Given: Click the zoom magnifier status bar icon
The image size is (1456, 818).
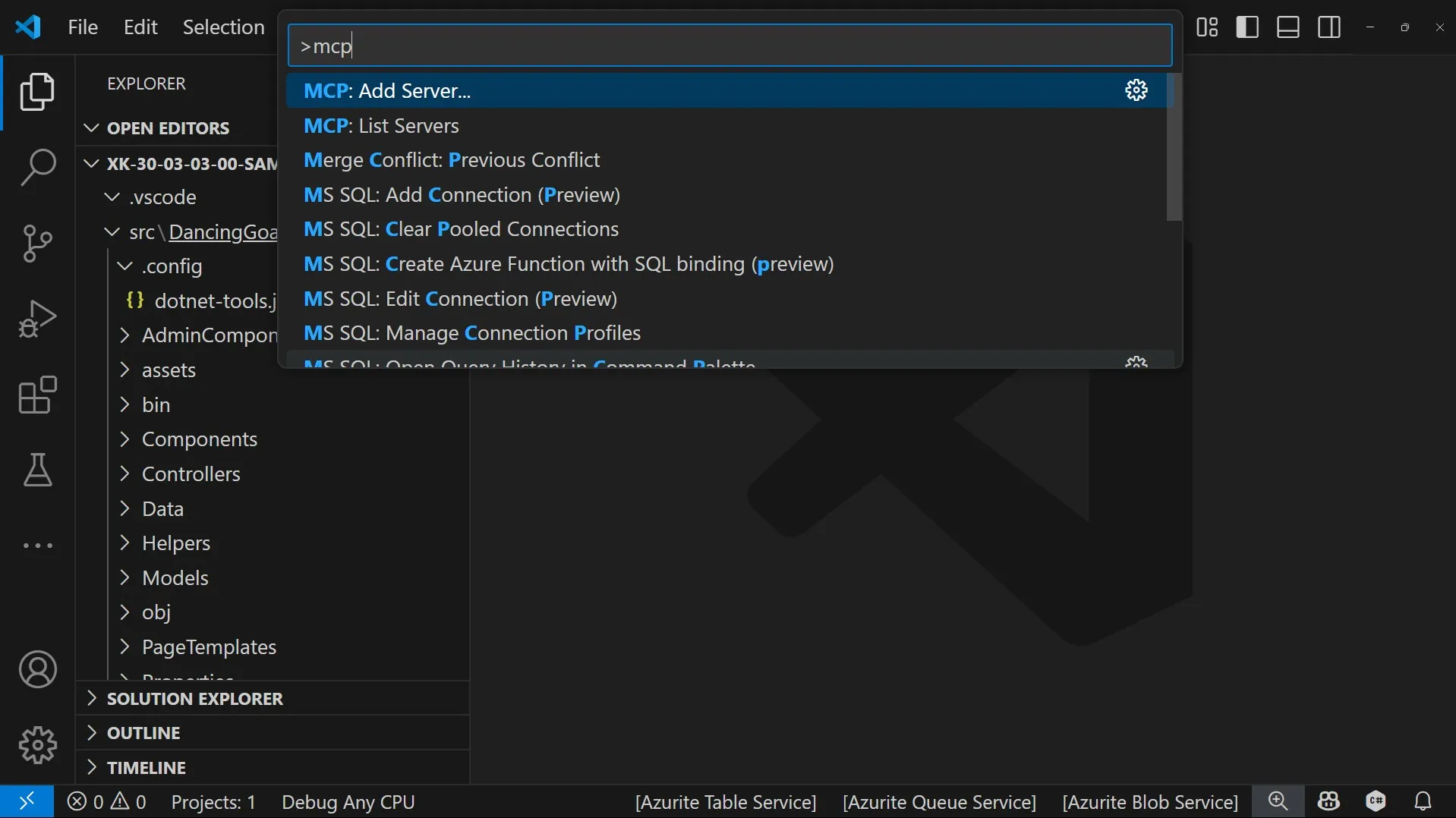Looking at the screenshot, I should click(1278, 801).
